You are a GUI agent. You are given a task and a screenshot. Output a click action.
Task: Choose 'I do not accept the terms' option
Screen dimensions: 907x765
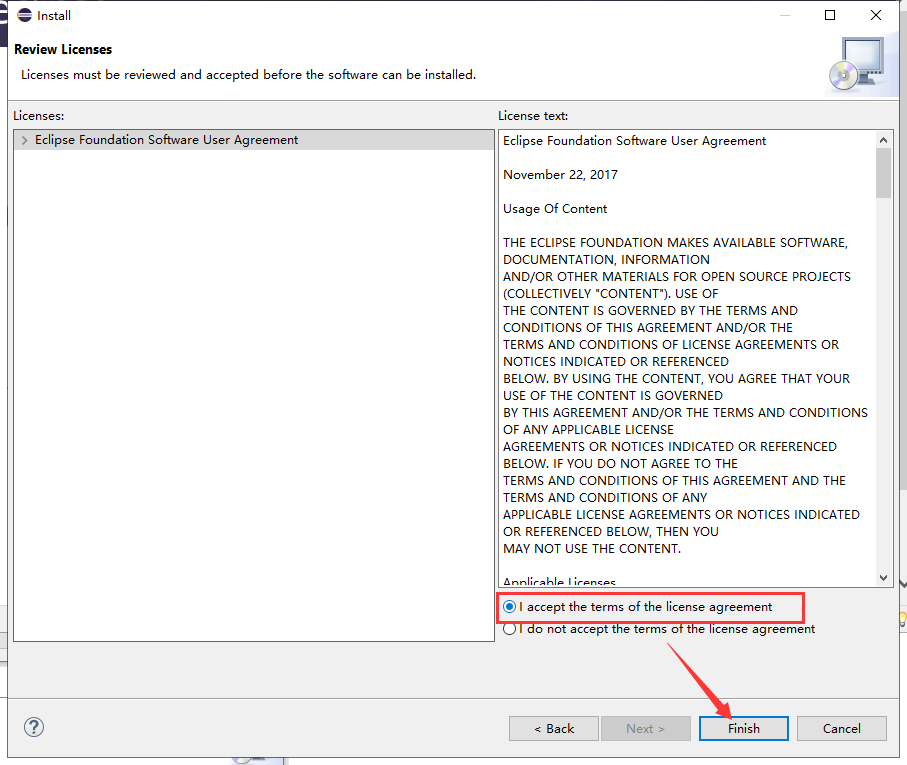510,629
